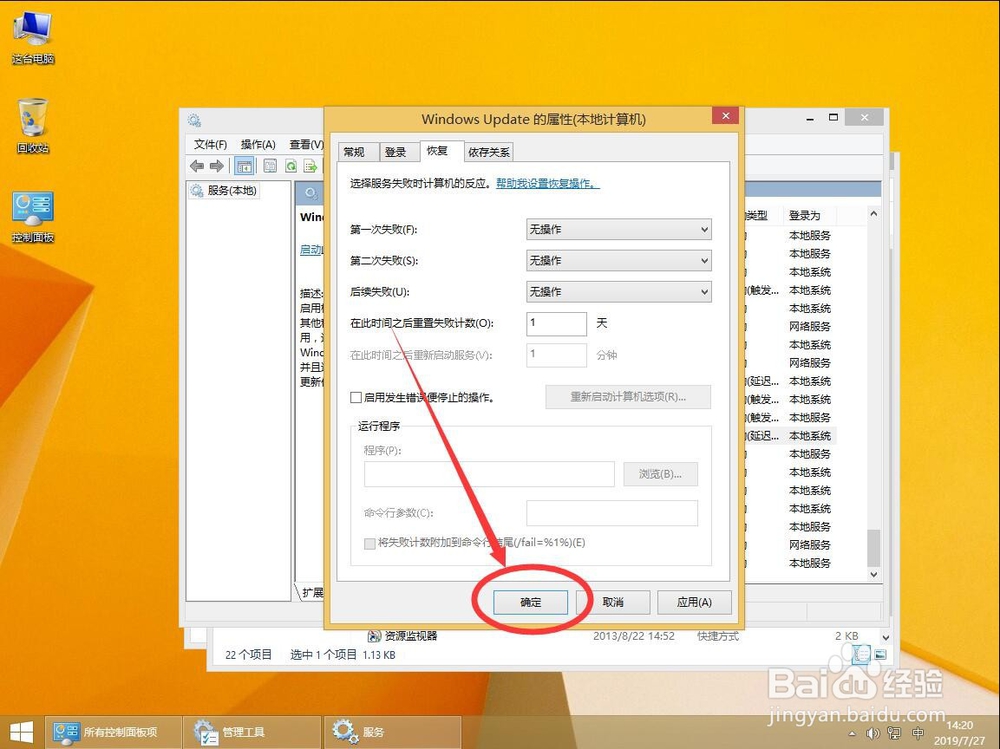
Task: Click Explorer window's scroll-down arrow beside 2 KB
Action: coord(885,637)
